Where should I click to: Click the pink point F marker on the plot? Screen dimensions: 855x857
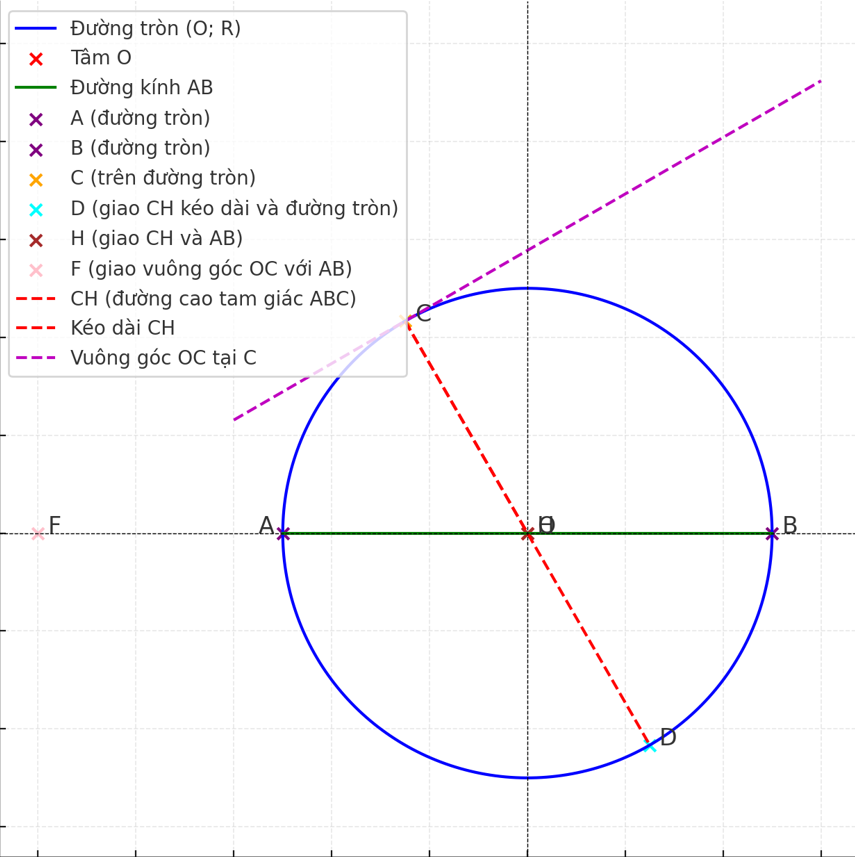point(38,534)
